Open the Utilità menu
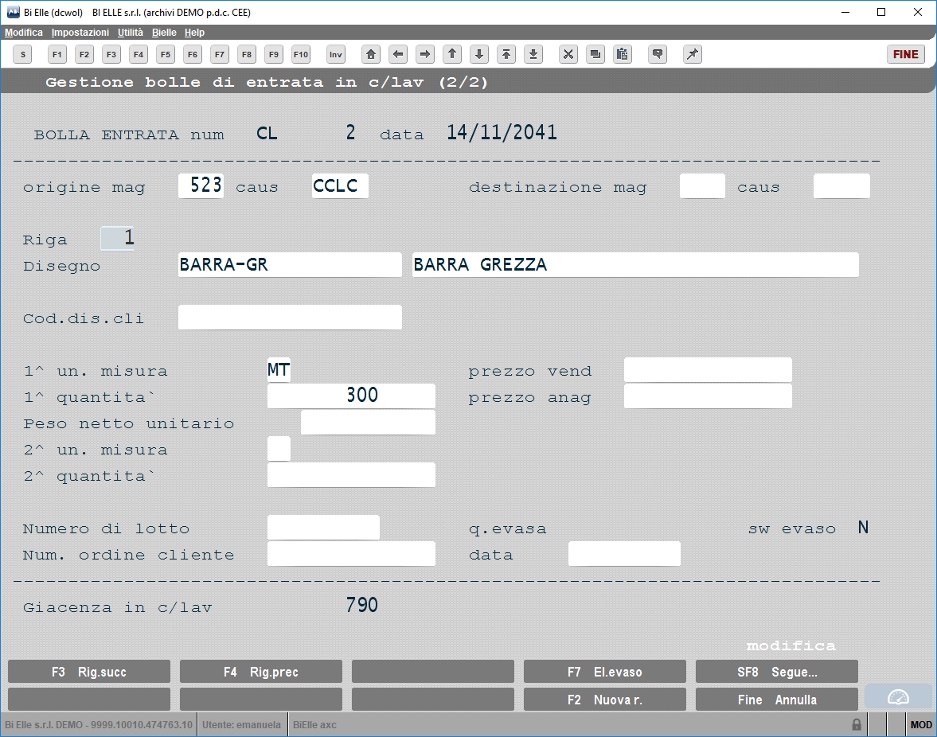Screen dimensions: 937x737 (x=130, y=32)
